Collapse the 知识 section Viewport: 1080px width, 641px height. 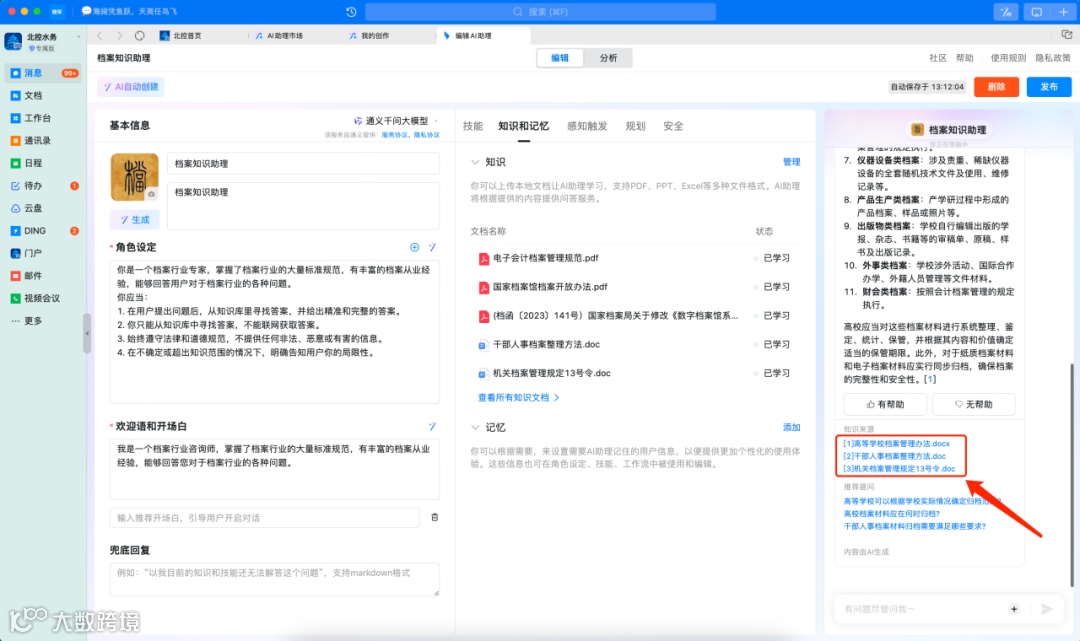475,162
